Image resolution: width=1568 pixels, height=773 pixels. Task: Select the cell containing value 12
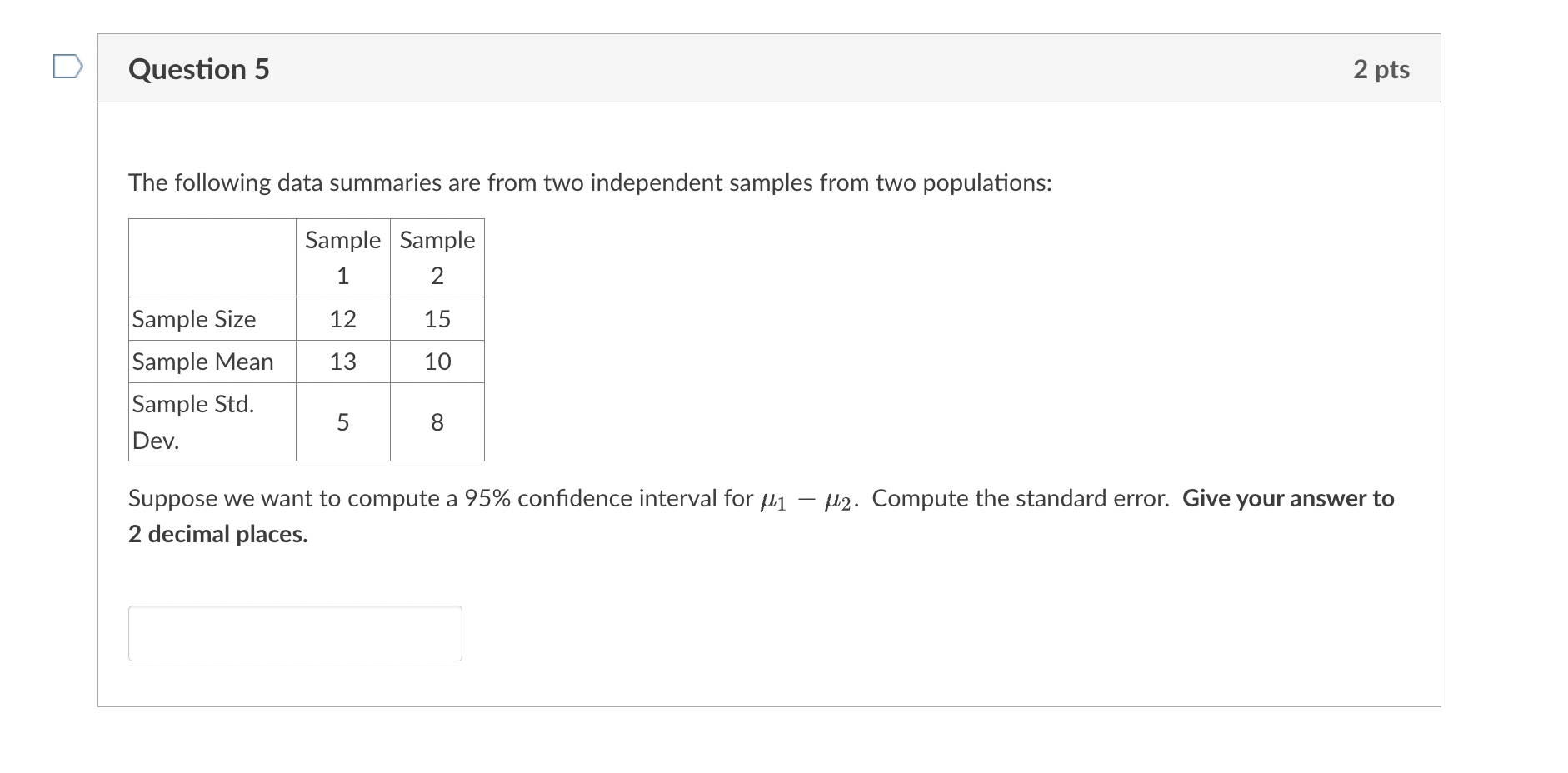tap(342, 318)
